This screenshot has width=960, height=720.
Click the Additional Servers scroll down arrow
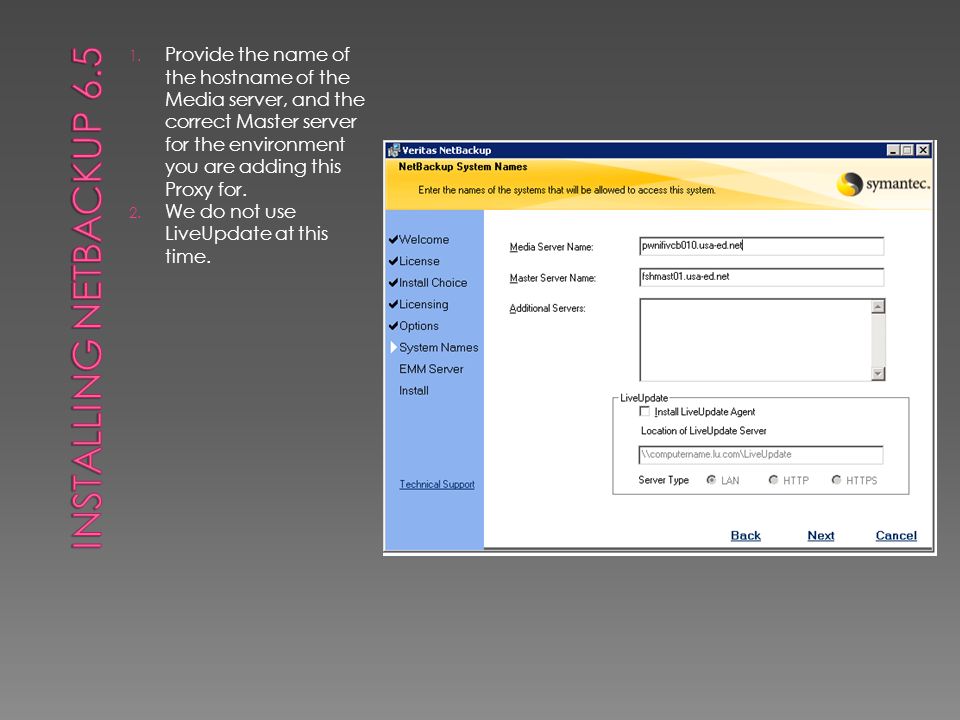pyautogui.click(x=878, y=373)
